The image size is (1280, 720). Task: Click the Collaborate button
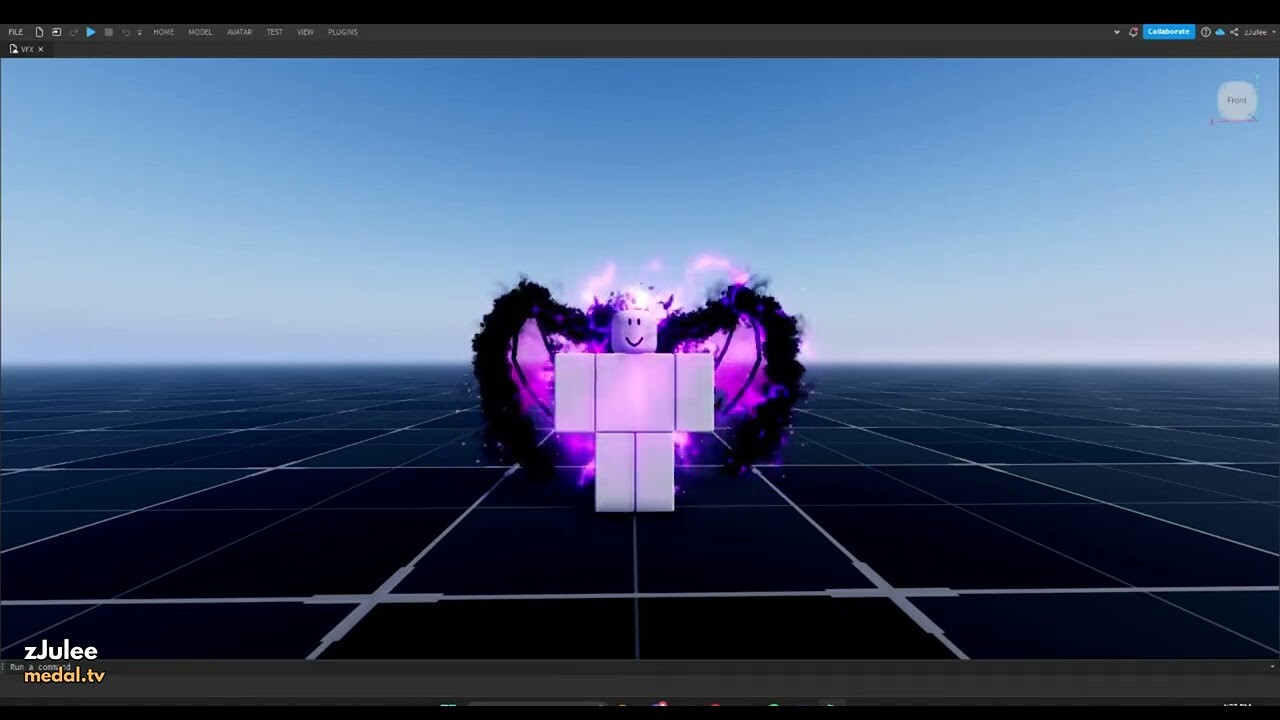tap(1169, 32)
